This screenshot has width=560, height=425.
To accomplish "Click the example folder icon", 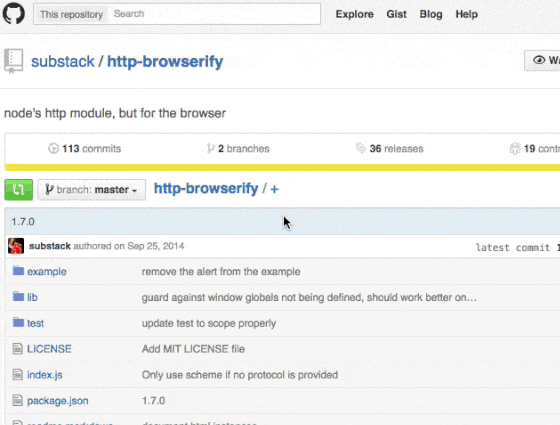I will click(18, 271).
